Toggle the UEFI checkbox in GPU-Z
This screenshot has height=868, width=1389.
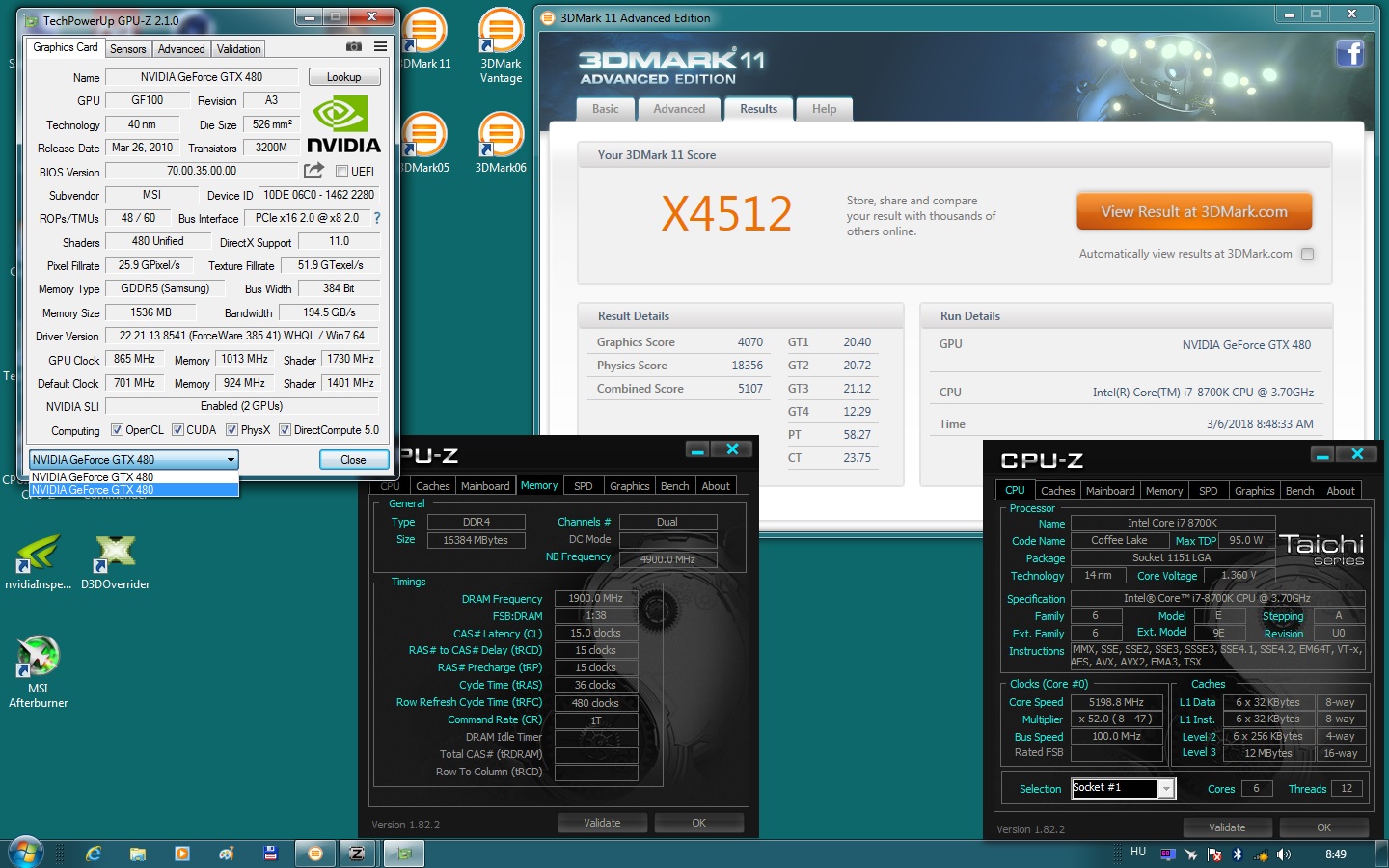(x=341, y=172)
